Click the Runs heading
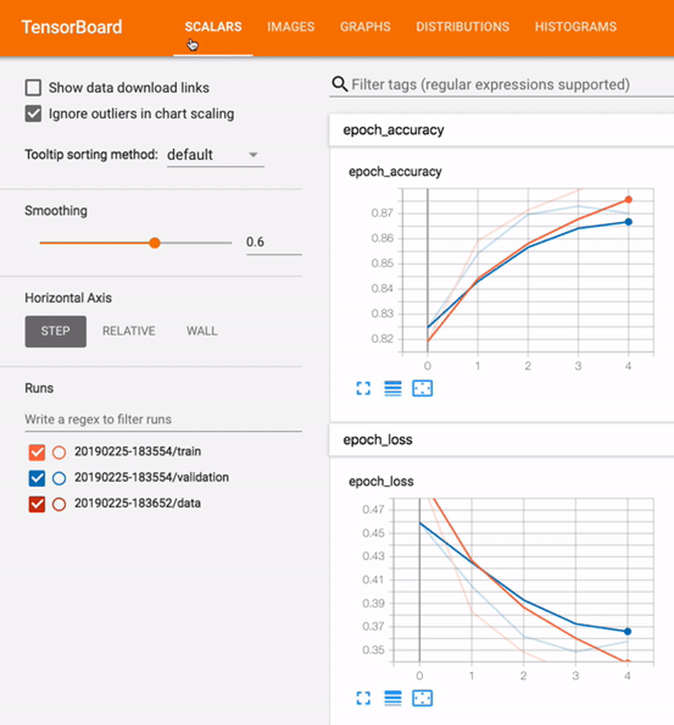Viewport: 674px width, 725px height. point(39,388)
